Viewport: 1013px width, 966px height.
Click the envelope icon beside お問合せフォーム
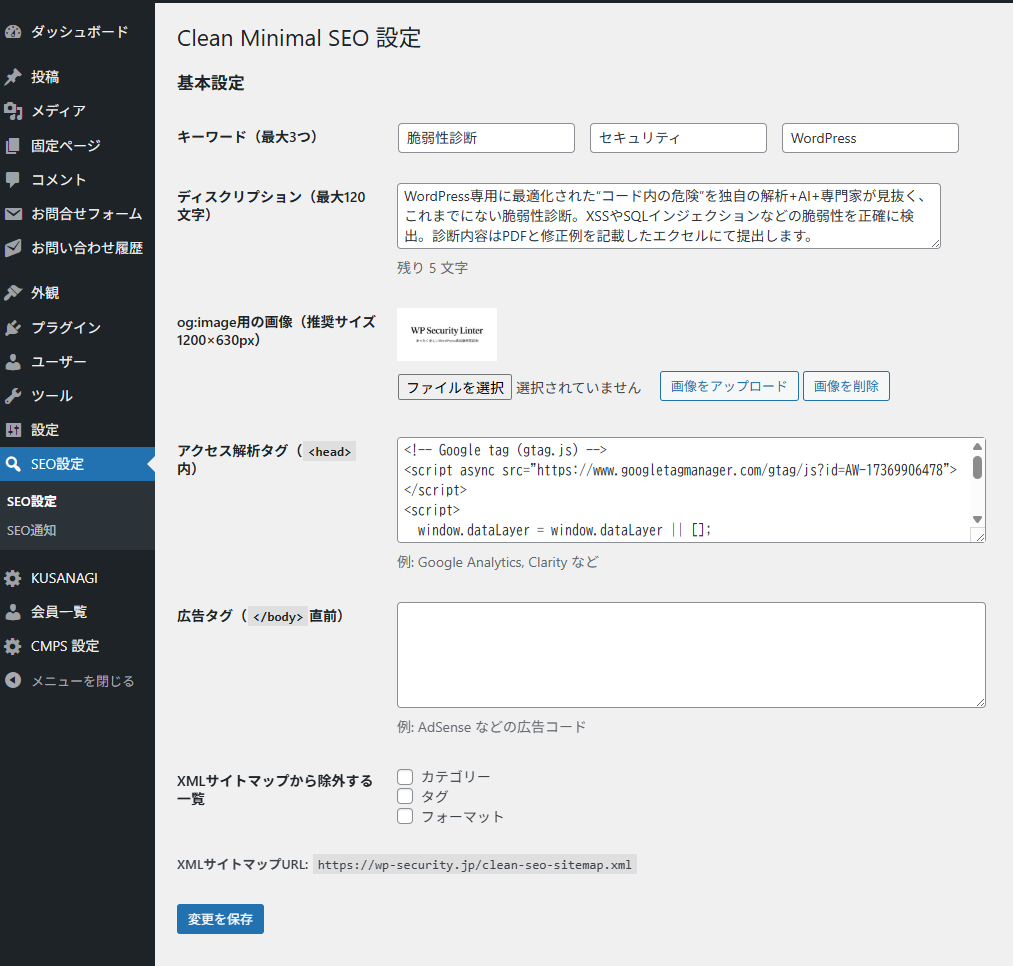13,214
